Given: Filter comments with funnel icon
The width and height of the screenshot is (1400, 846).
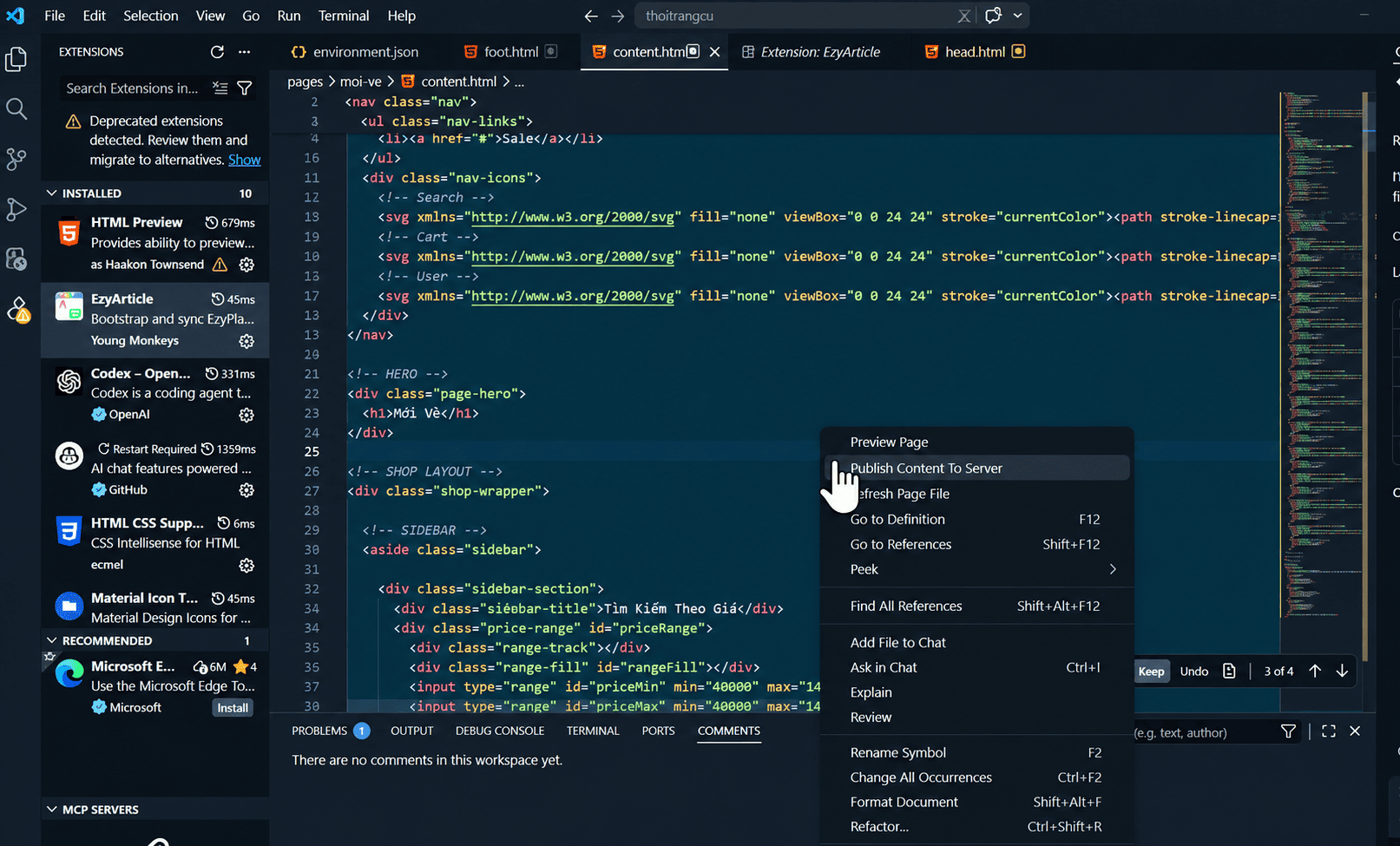Looking at the screenshot, I should coord(1289,731).
